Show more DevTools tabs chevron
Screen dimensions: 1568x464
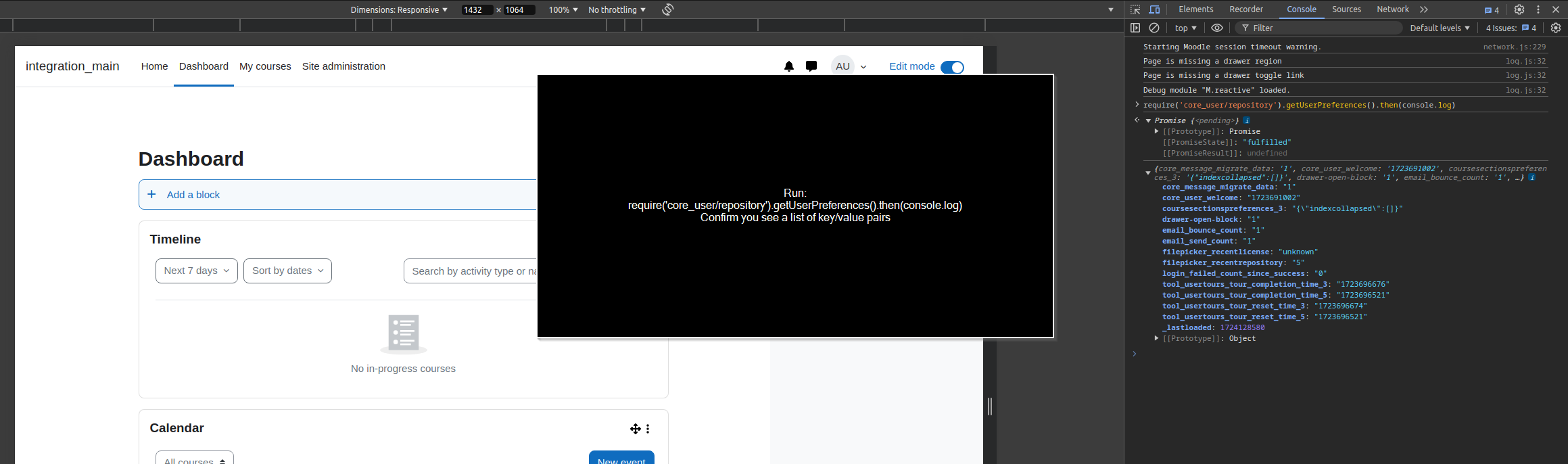pyautogui.click(x=1423, y=9)
